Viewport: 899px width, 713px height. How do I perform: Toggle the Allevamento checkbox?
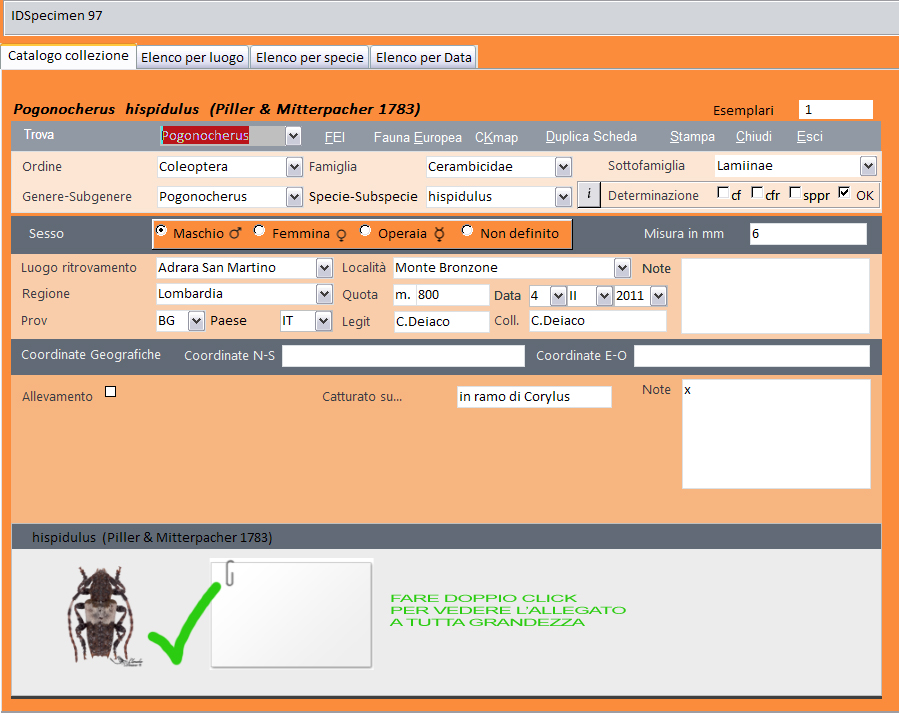tap(111, 392)
